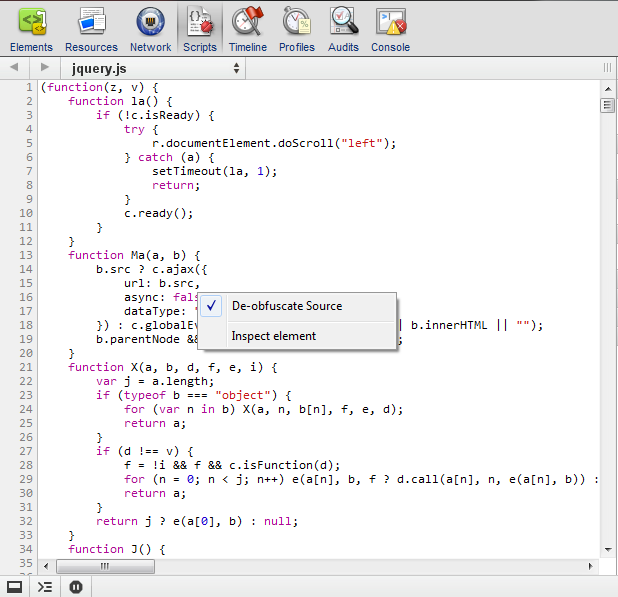Click the text 'if (!c.isReady) {'
Viewport: 618px width, 597px height.
pyautogui.click(x=155, y=115)
